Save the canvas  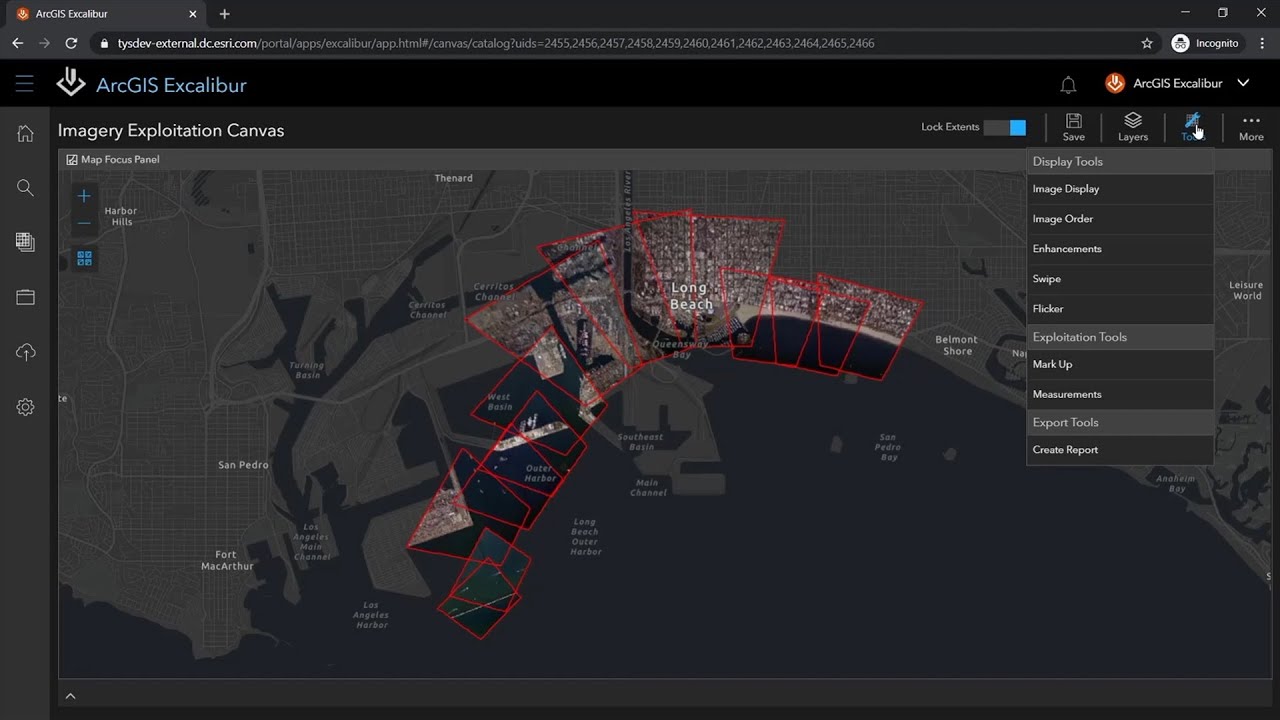click(x=1073, y=127)
